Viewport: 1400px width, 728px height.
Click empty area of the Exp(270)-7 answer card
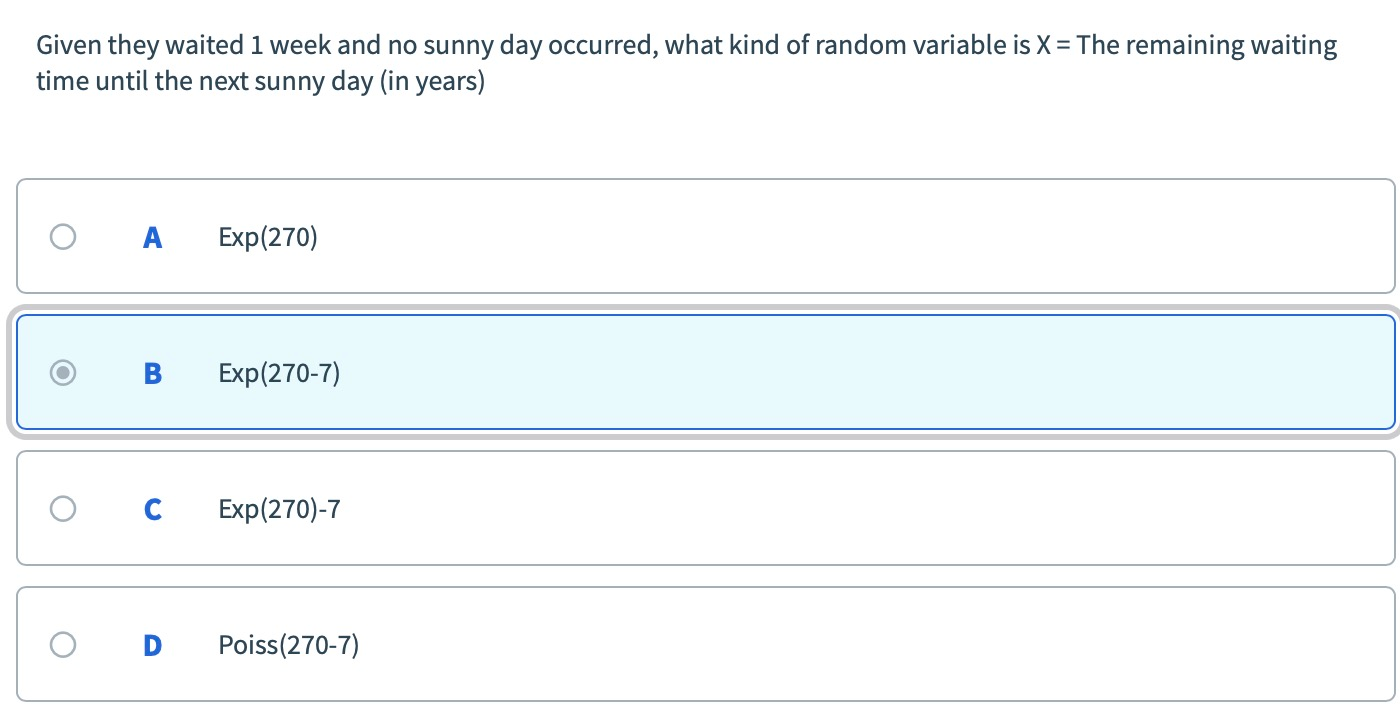[x=850, y=509]
